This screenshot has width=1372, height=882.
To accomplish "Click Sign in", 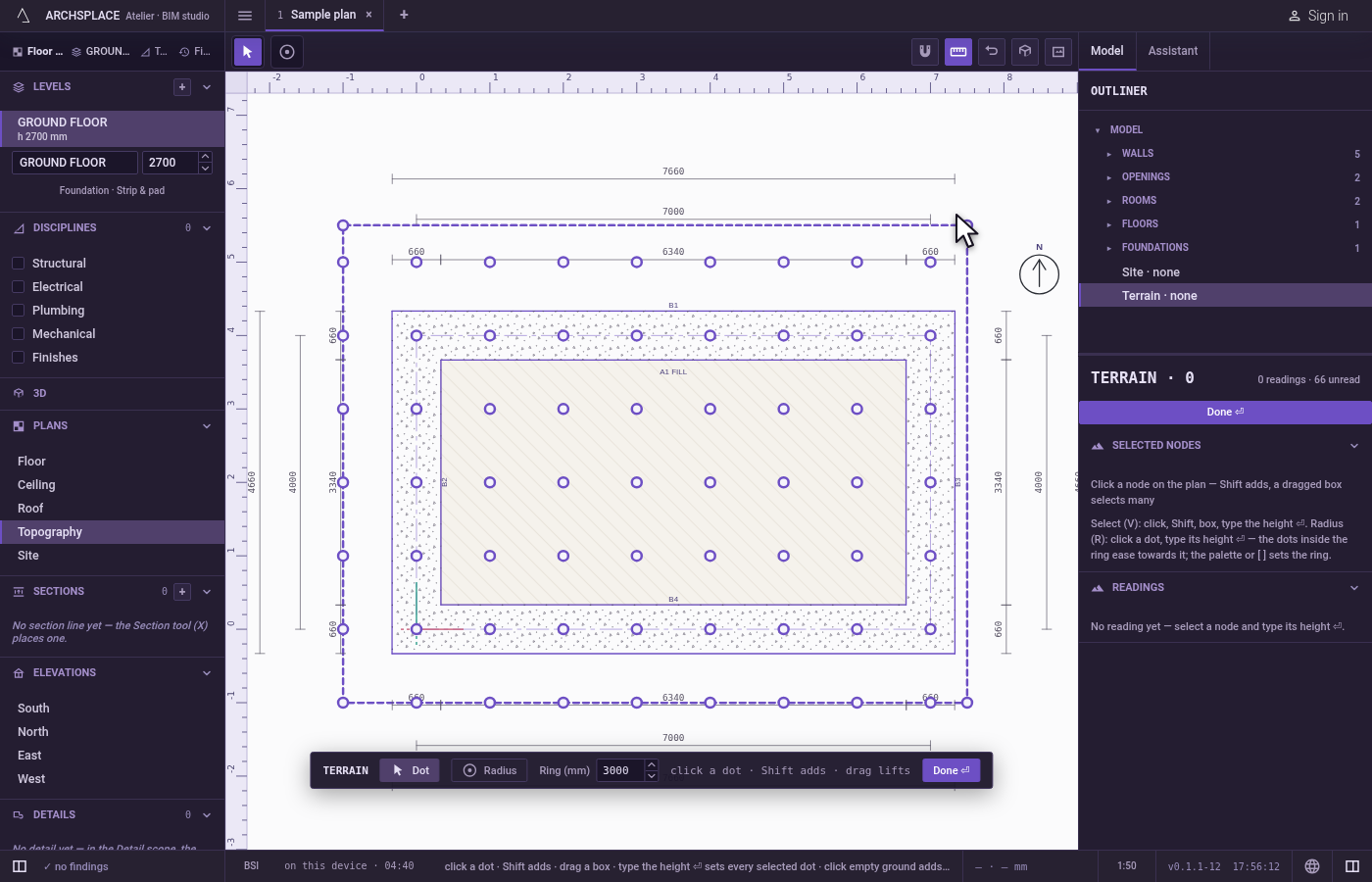I will [x=1318, y=16].
